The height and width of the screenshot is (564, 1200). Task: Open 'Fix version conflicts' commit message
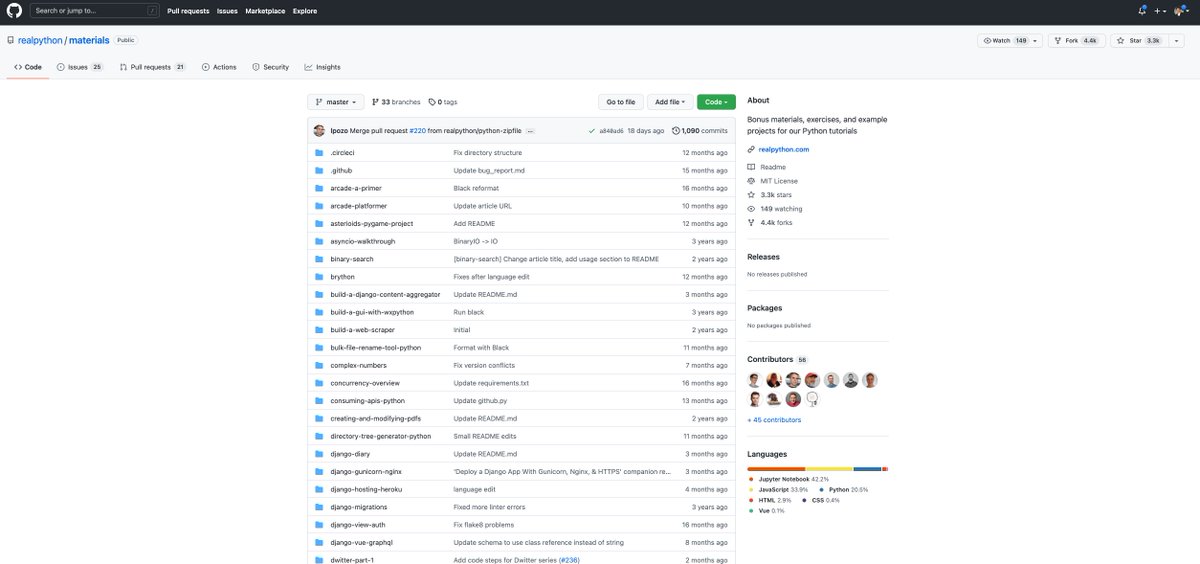484,366
